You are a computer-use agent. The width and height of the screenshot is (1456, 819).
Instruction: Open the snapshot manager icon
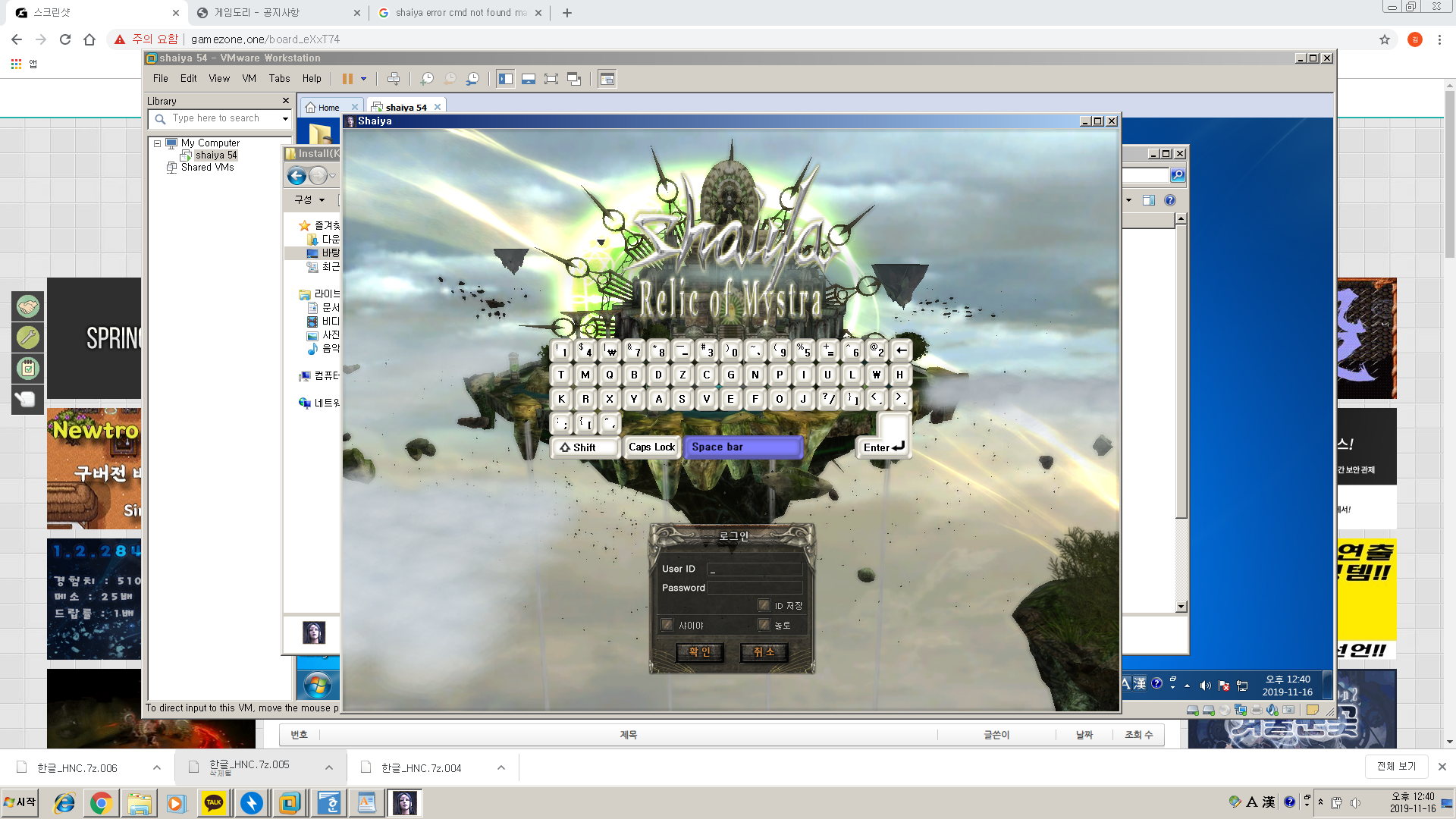473,79
